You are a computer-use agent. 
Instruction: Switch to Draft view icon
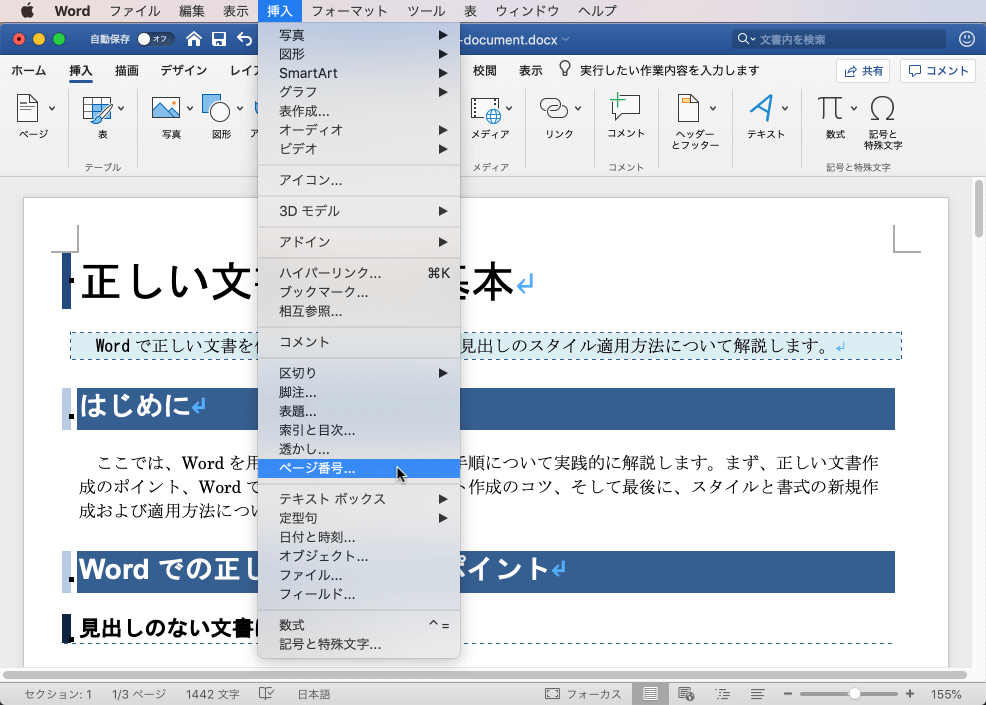click(x=758, y=694)
